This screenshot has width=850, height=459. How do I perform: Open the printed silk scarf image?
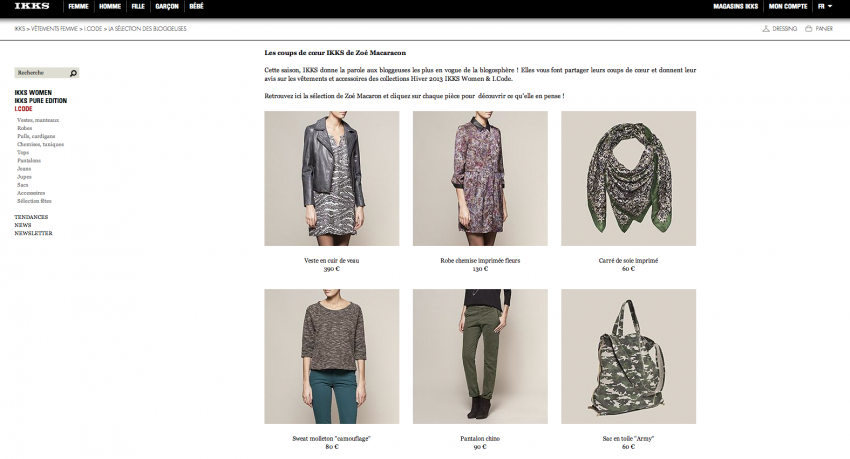coord(629,178)
